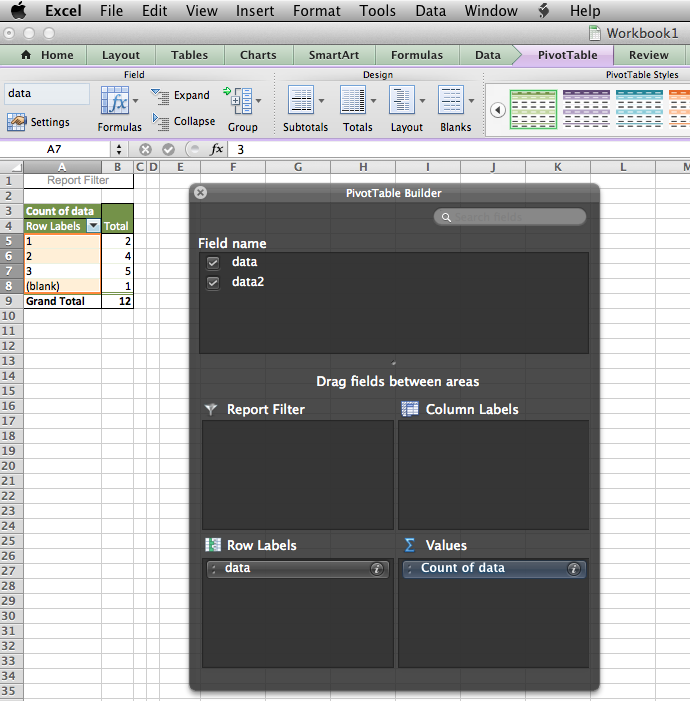Click the Report Filter placeholder cell

point(78,181)
